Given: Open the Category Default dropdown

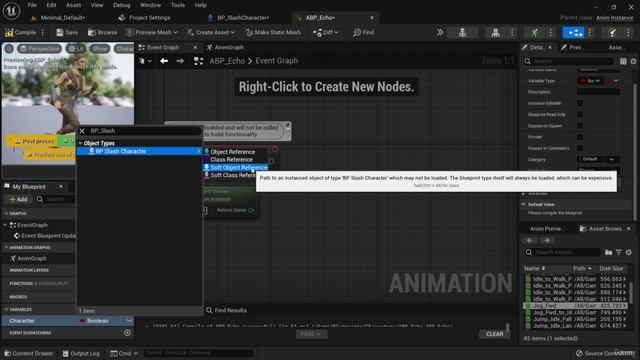Looking at the screenshot, I should pos(598,159).
